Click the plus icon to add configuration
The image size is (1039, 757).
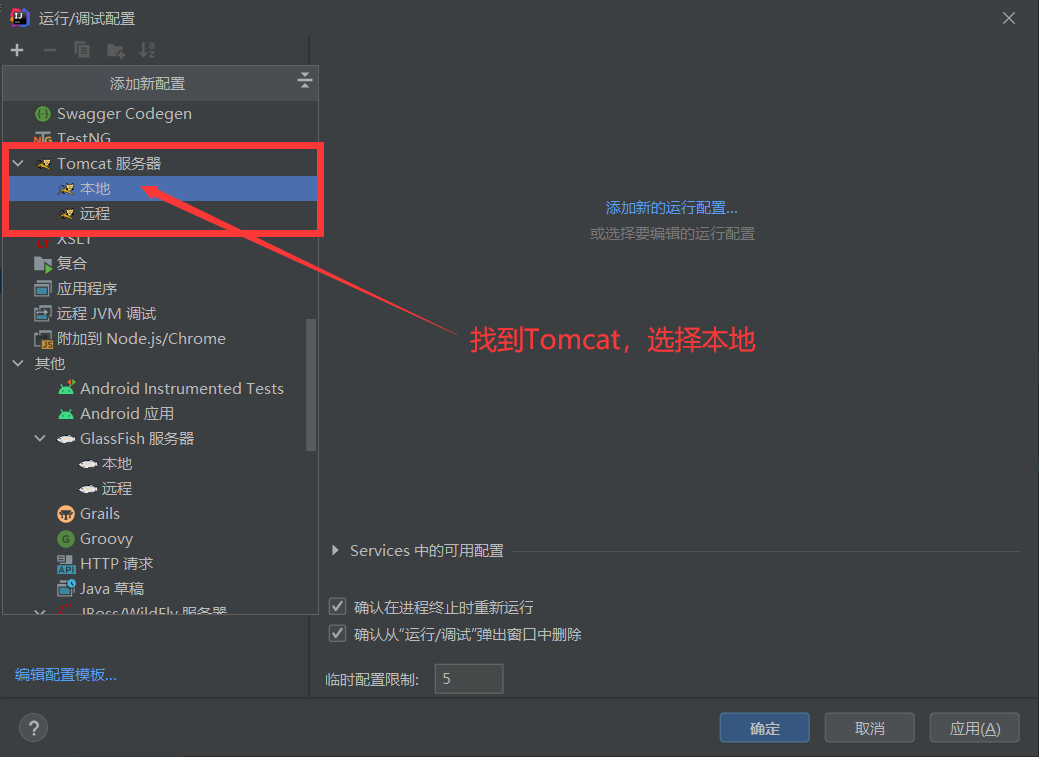[x=17, y=50]
